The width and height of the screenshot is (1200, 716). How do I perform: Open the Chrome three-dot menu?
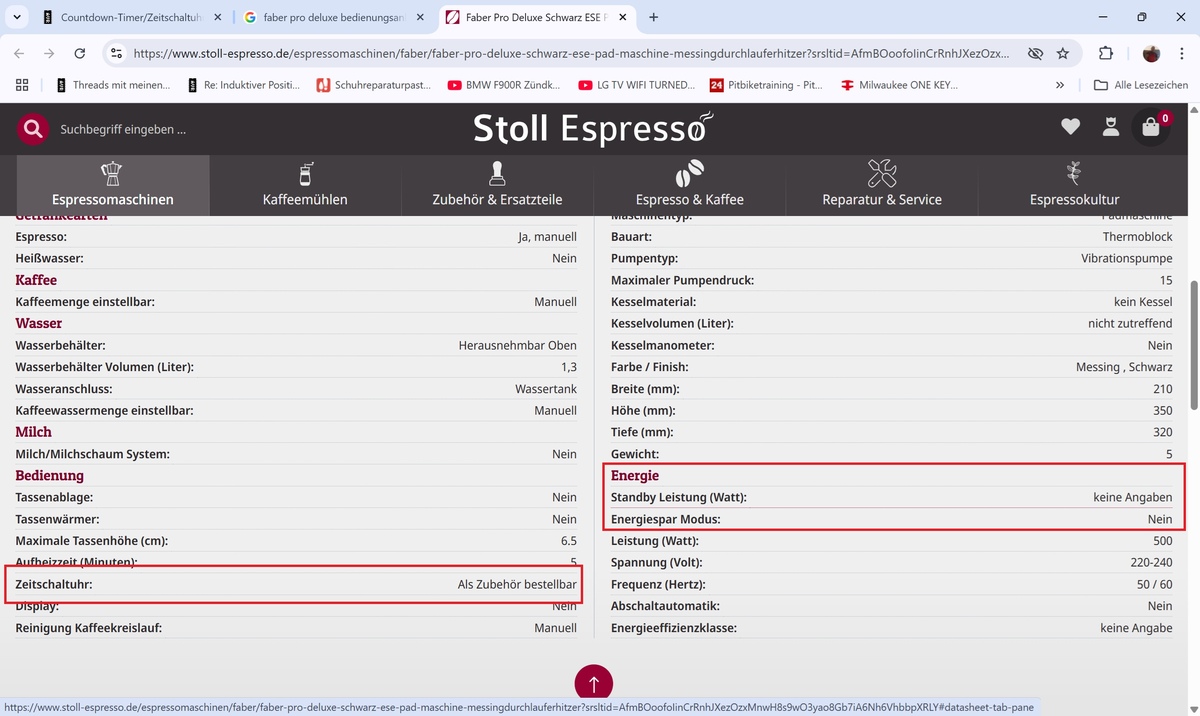pos(1182,54)
